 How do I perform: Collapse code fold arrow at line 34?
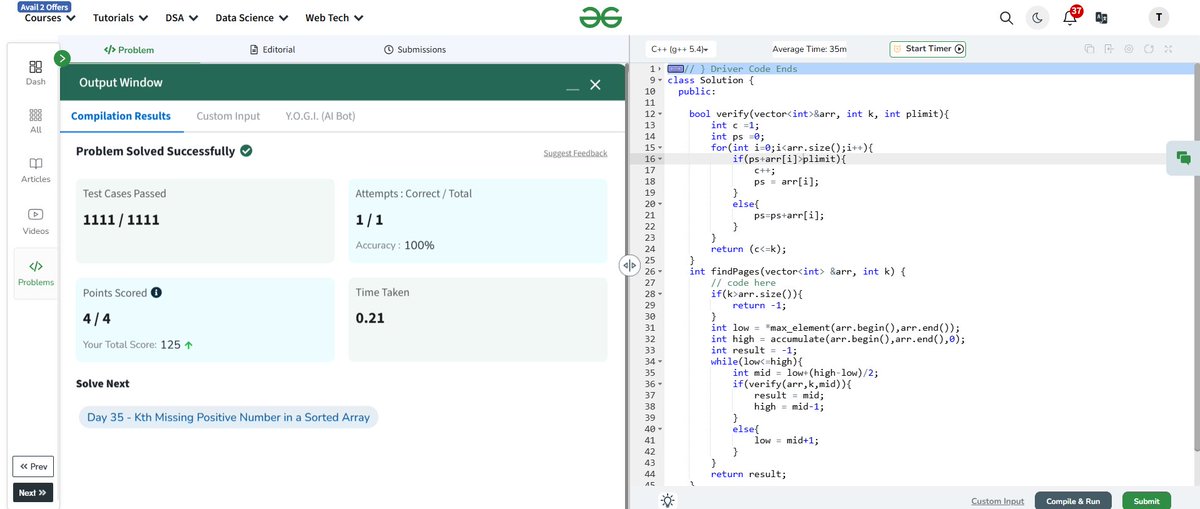click(662, 361)
